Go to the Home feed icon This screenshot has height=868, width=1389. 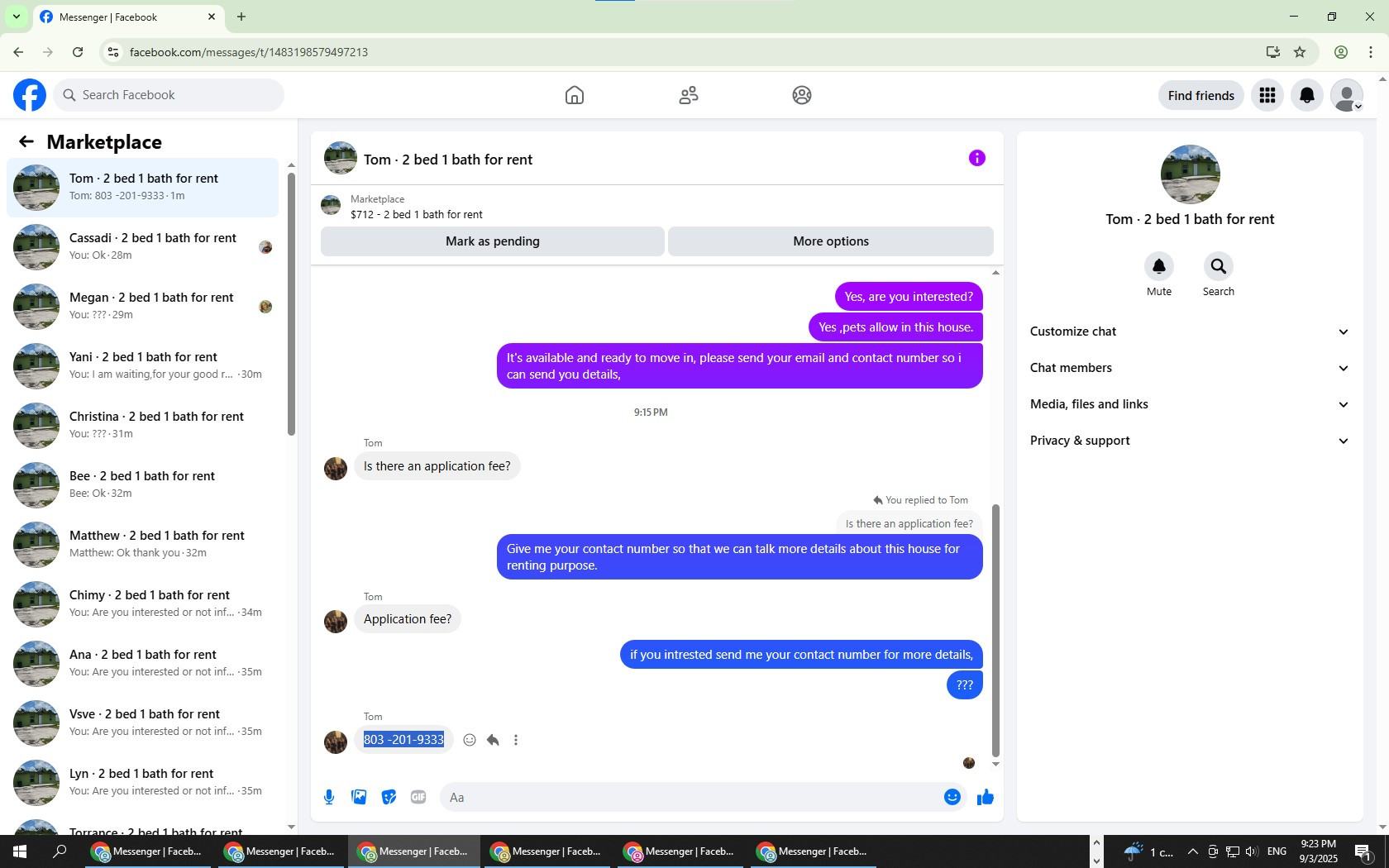tap(575, 95)
